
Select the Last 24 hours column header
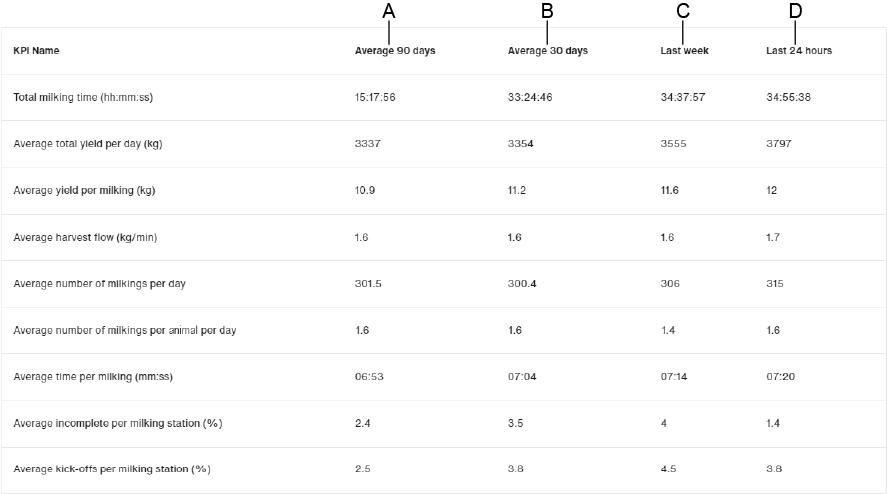click(798, 51)
